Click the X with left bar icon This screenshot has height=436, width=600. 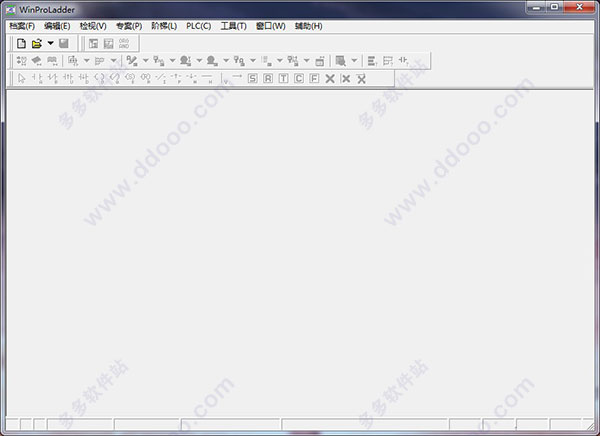point(345,78)
